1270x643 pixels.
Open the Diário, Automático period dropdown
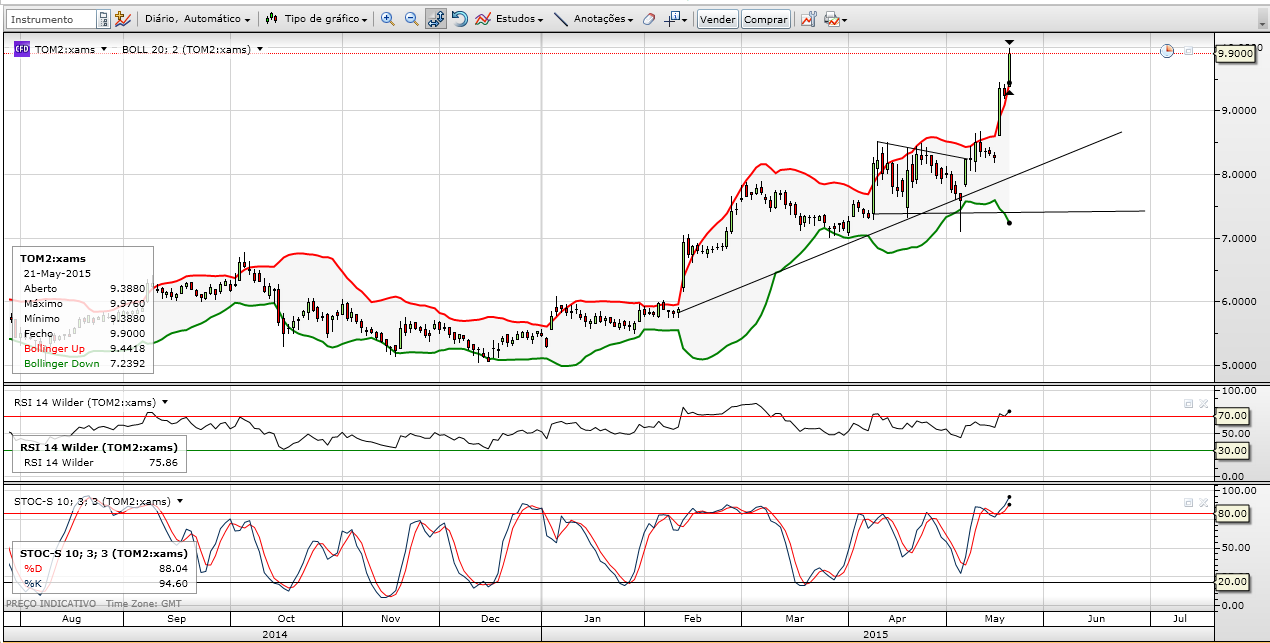coord(197,19)
